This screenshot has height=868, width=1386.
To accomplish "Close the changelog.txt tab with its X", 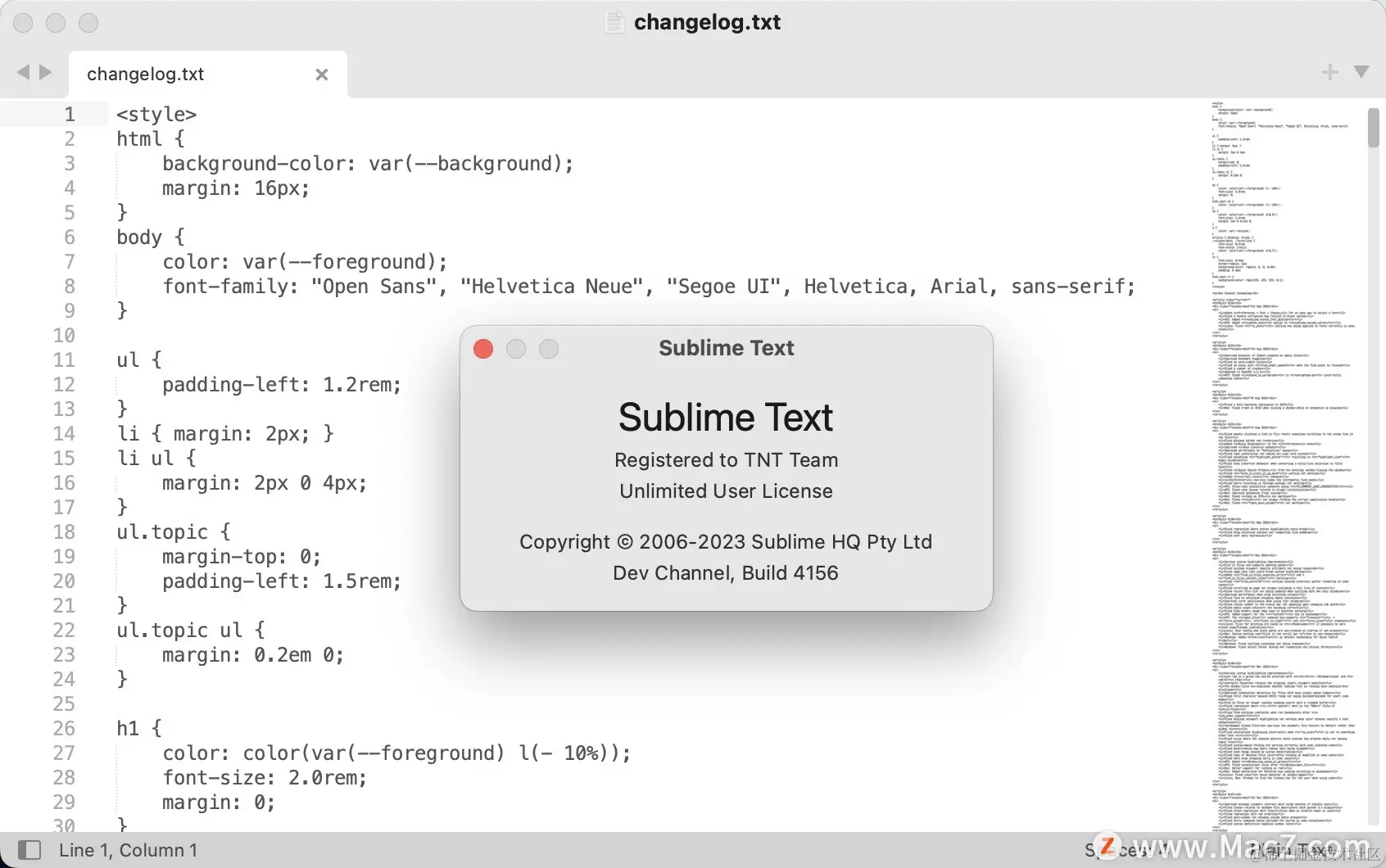I will coord(322,75).
